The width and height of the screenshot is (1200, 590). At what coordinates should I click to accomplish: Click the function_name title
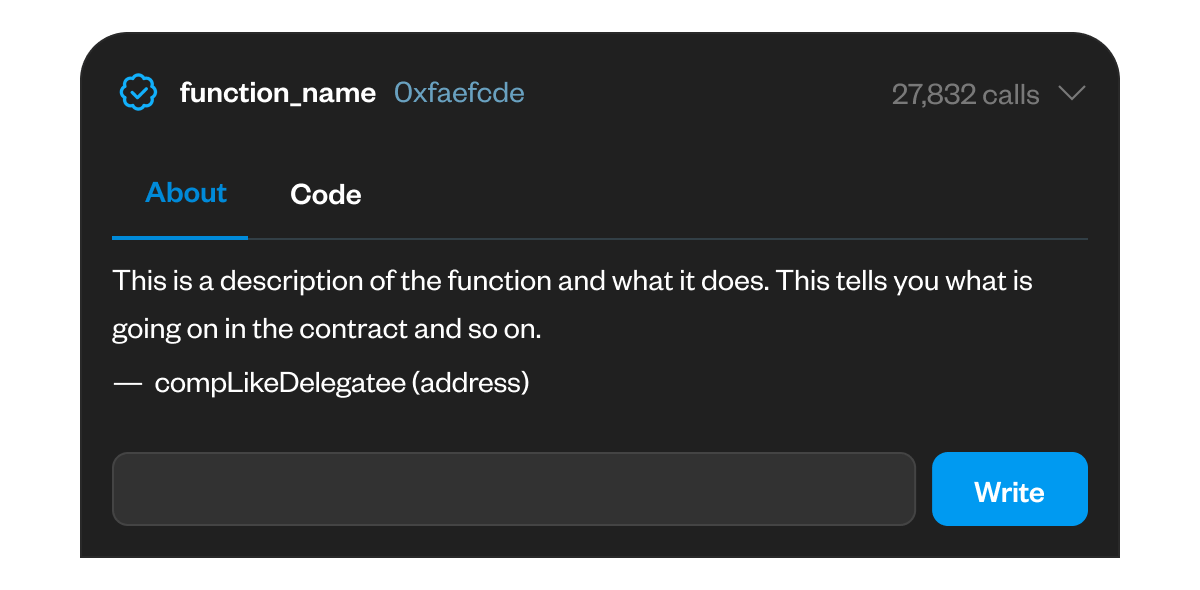click(x=278, y=93)
